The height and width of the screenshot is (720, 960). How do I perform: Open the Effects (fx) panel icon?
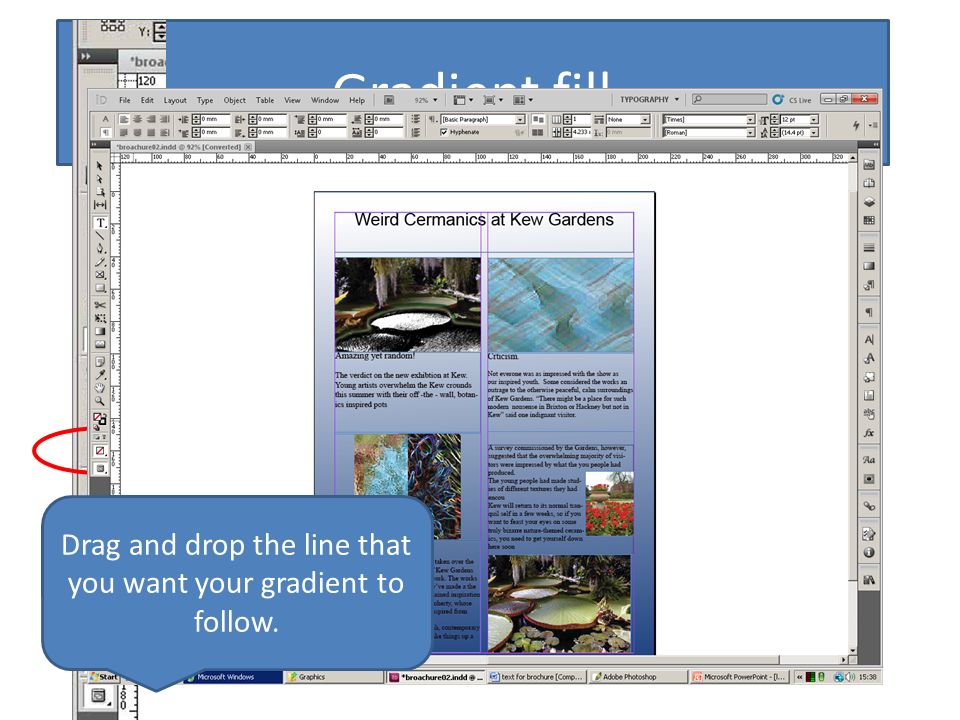pyautogui.click(x=869, y=433)
